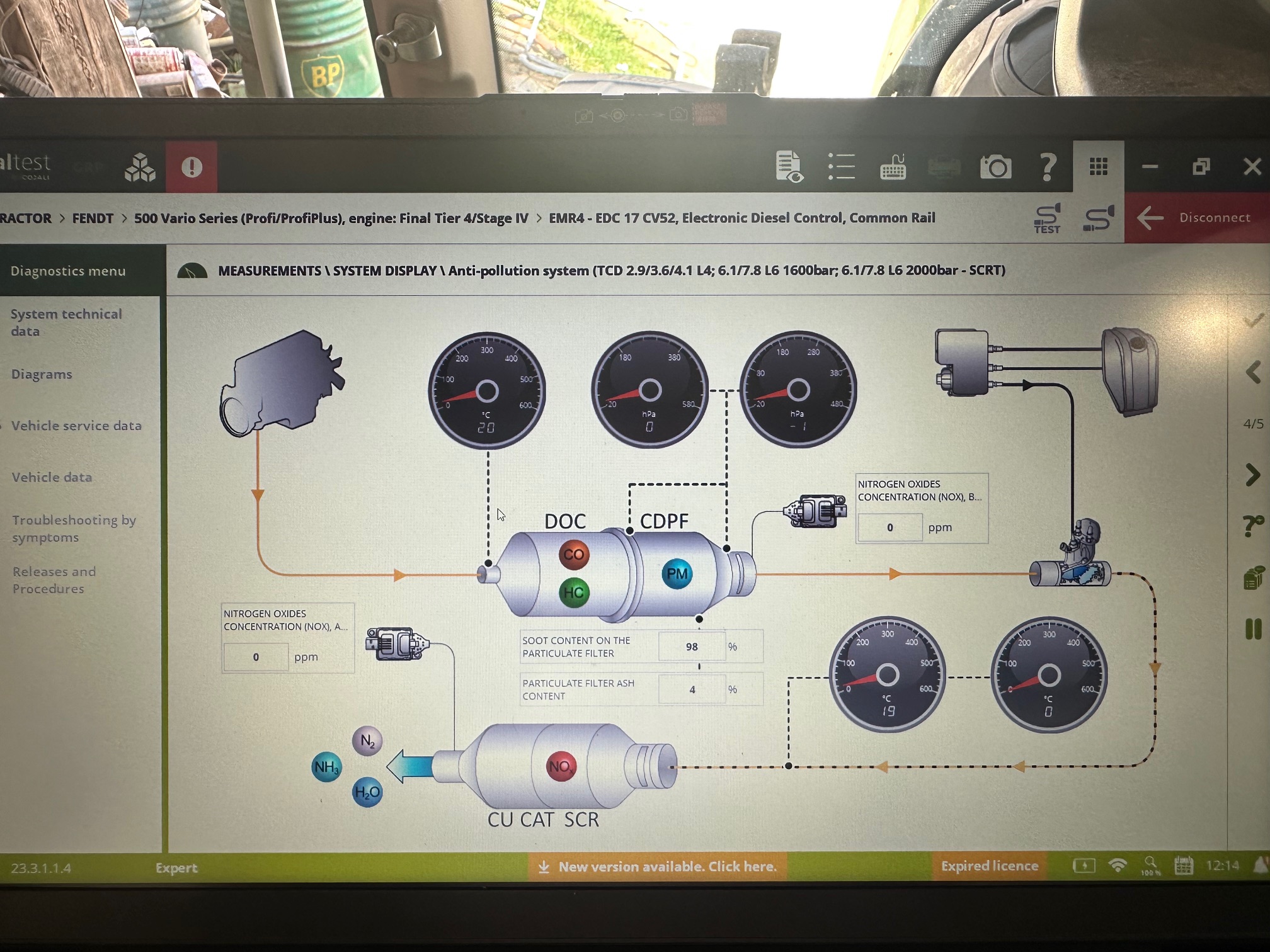Click the downstream NOx sensor image
The height and width of the screenshot is (952, 1270).
click(x=398, y=643)
